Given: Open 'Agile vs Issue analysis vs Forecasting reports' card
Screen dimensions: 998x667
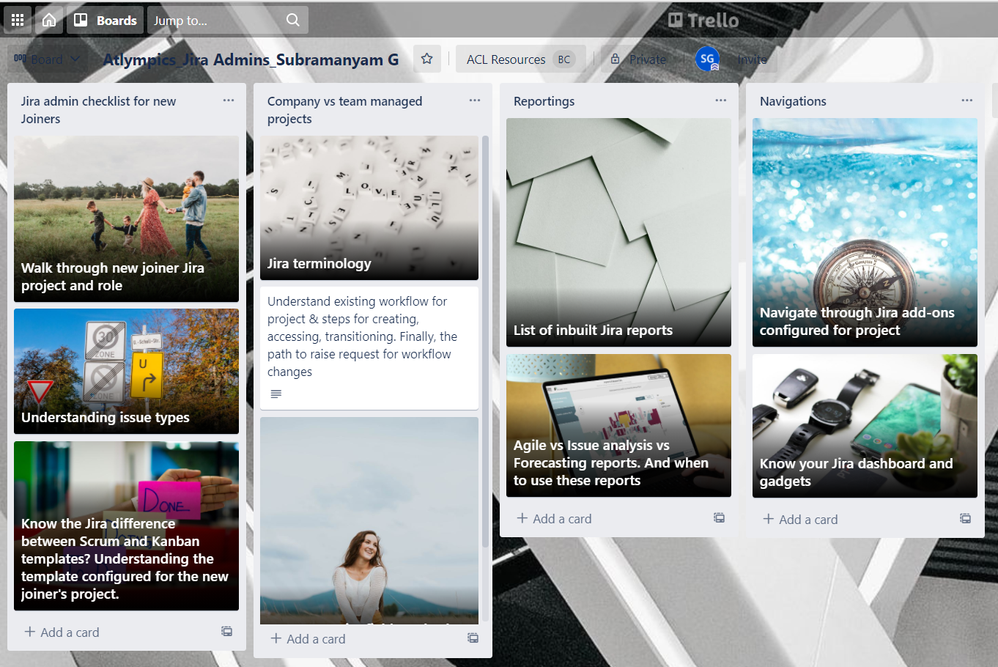Looking at the screenshot, I should pyautogui.click(x=619, y=425).
